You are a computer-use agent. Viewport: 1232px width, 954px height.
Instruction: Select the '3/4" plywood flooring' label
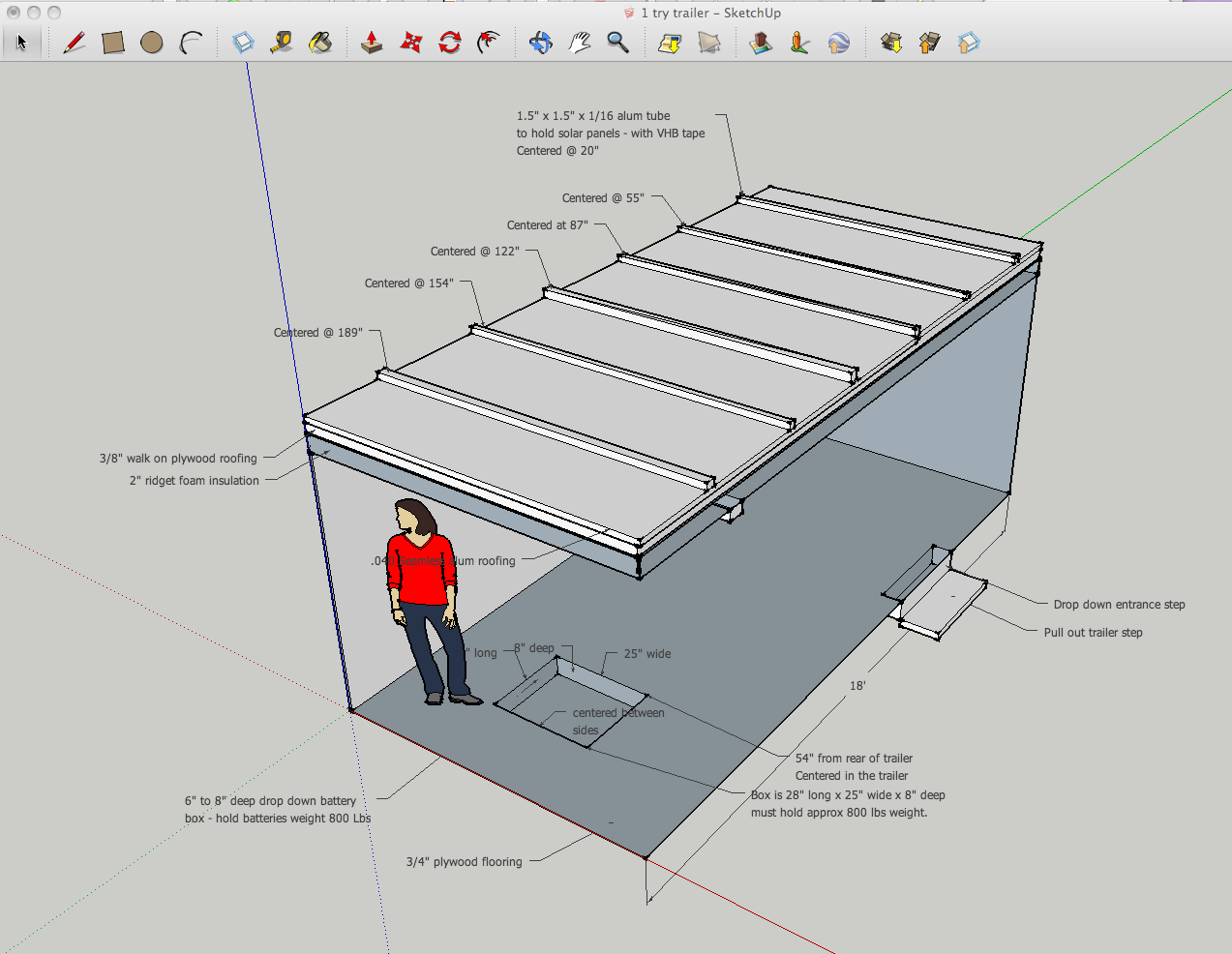click(465, 862)
